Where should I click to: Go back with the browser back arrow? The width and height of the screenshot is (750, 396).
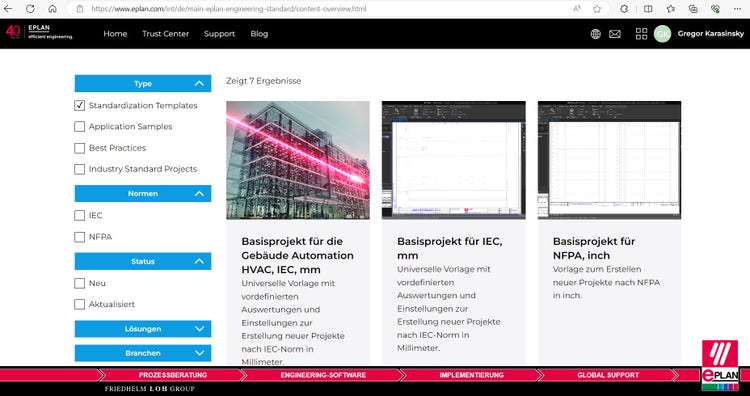[x=8, y=9]
